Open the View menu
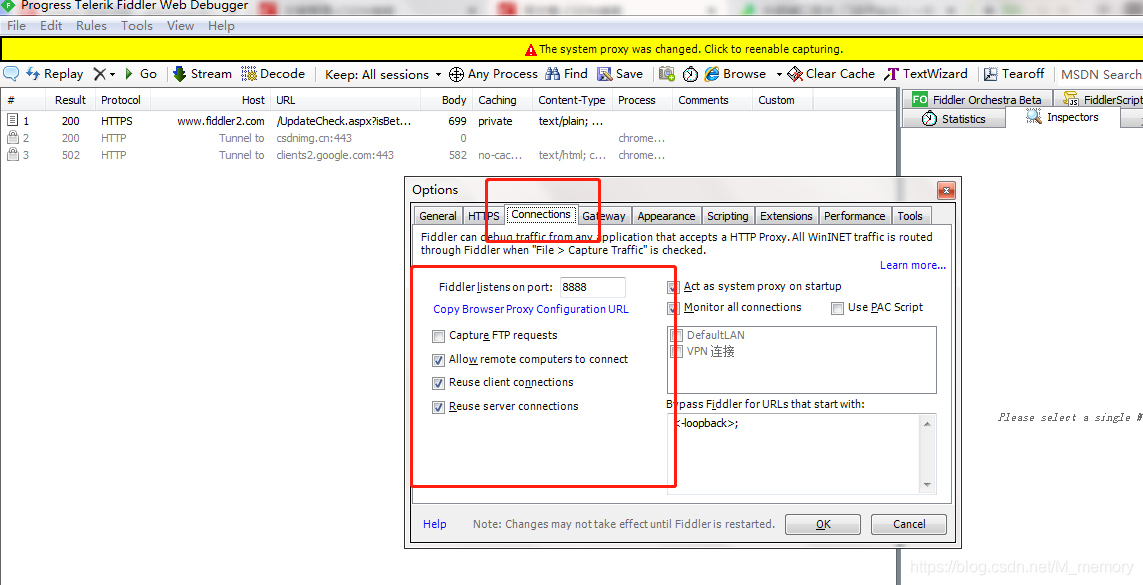 [x=180, y=25]
